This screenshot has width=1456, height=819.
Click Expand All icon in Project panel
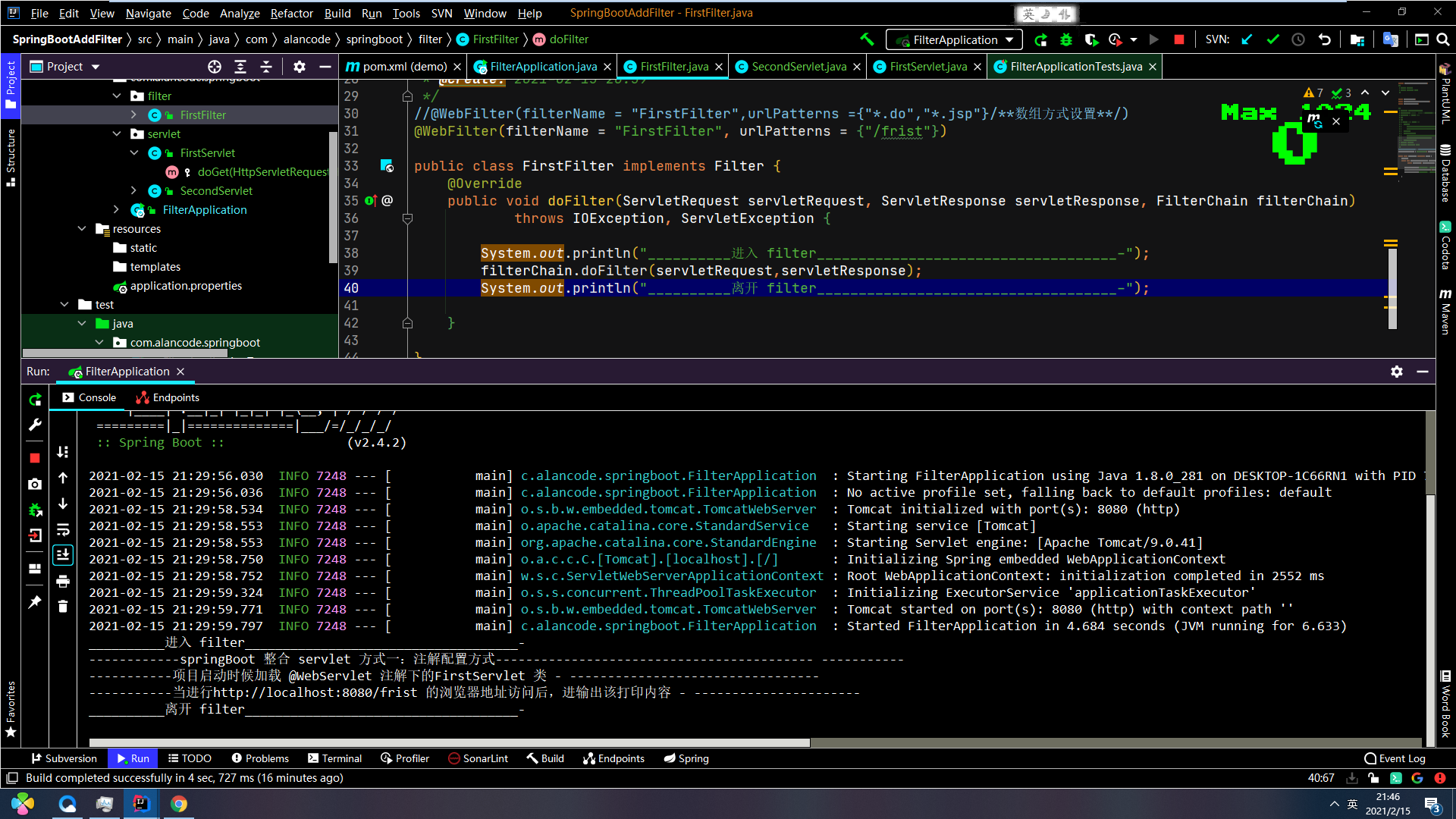240,67
